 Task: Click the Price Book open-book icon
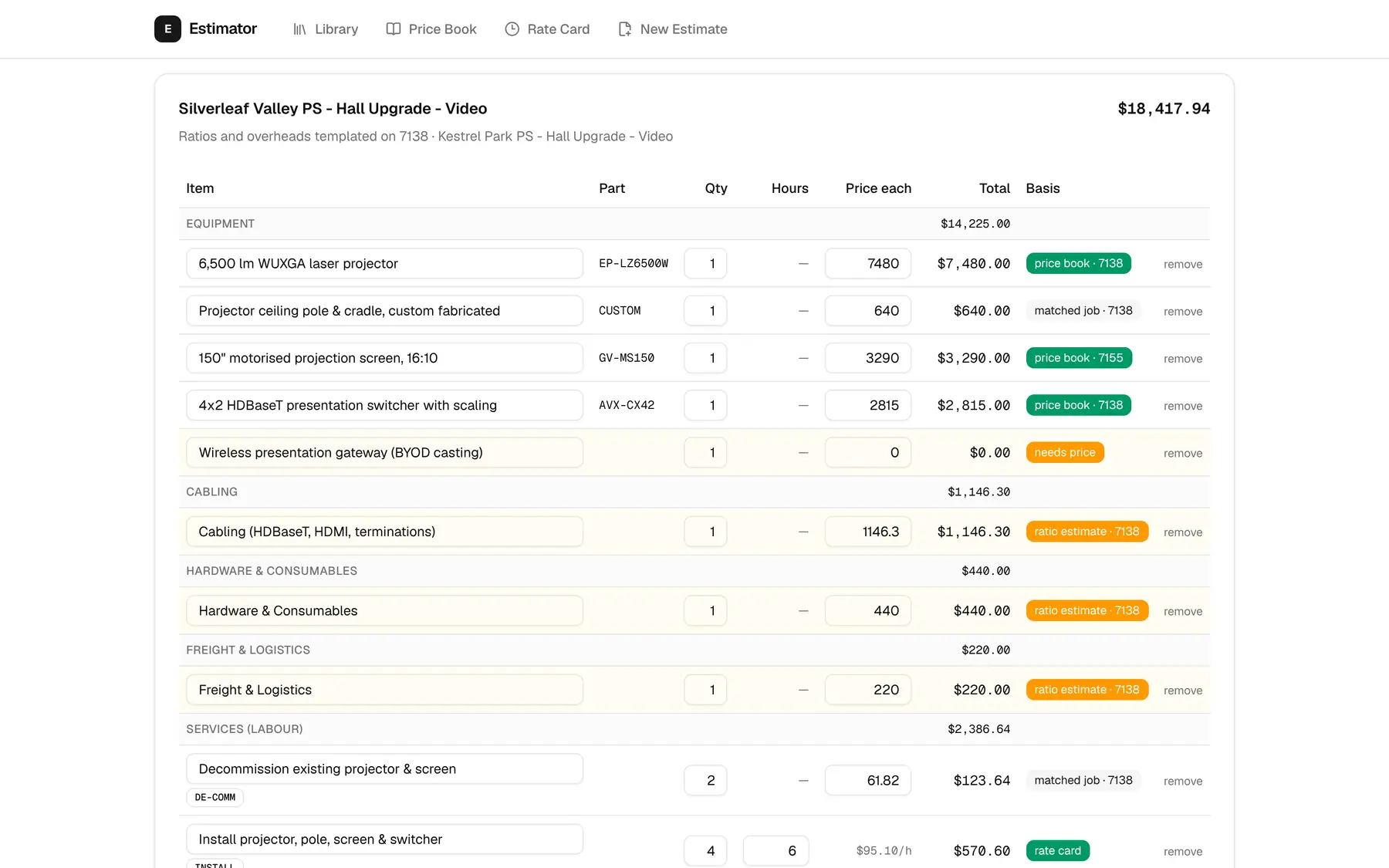point(394,29)
